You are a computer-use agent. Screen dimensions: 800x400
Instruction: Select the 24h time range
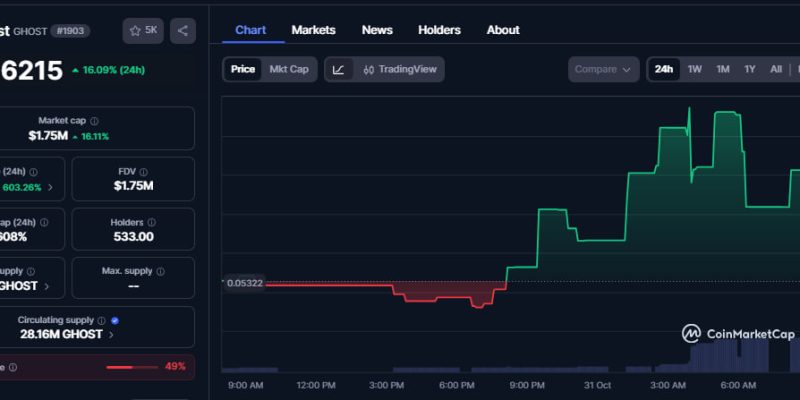click(x=663, y=69)
